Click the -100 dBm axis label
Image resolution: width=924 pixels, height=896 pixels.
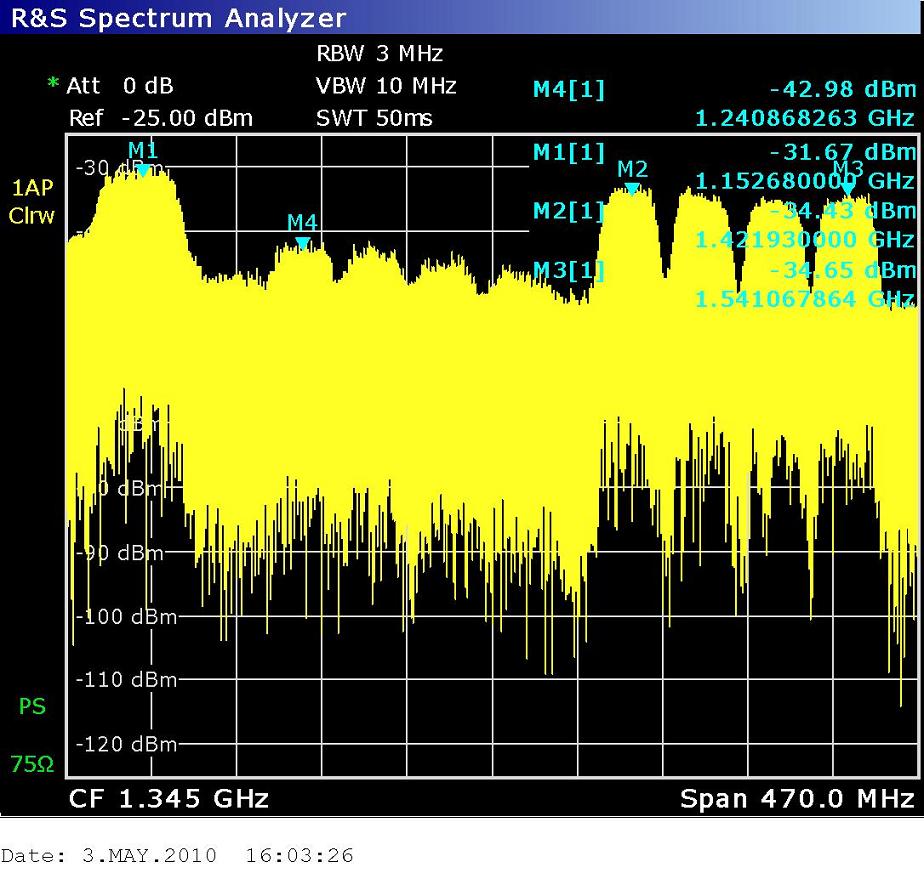[x=128, y=616]
